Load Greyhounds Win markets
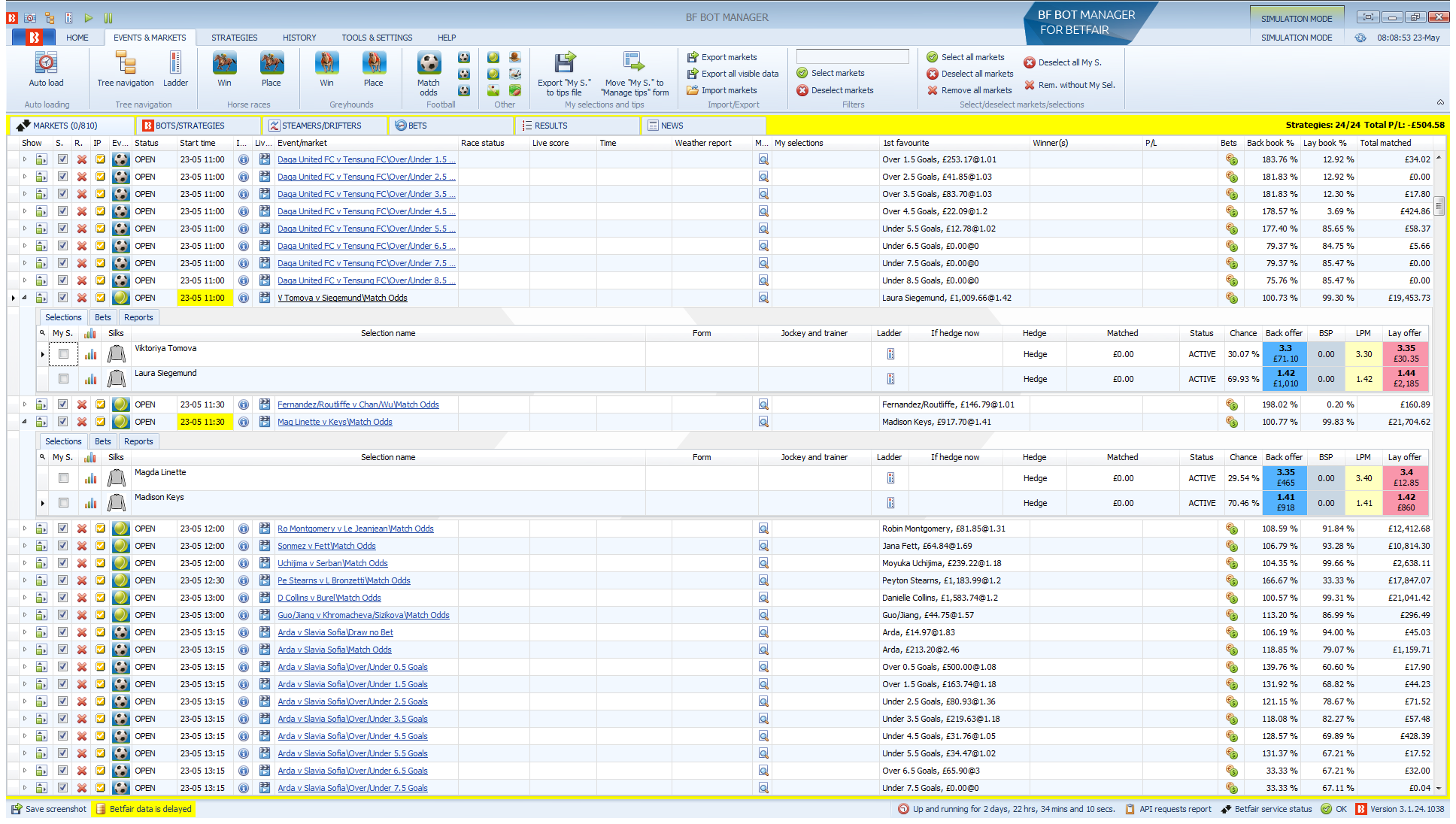The image size is (1456, 824). point(326,70)
